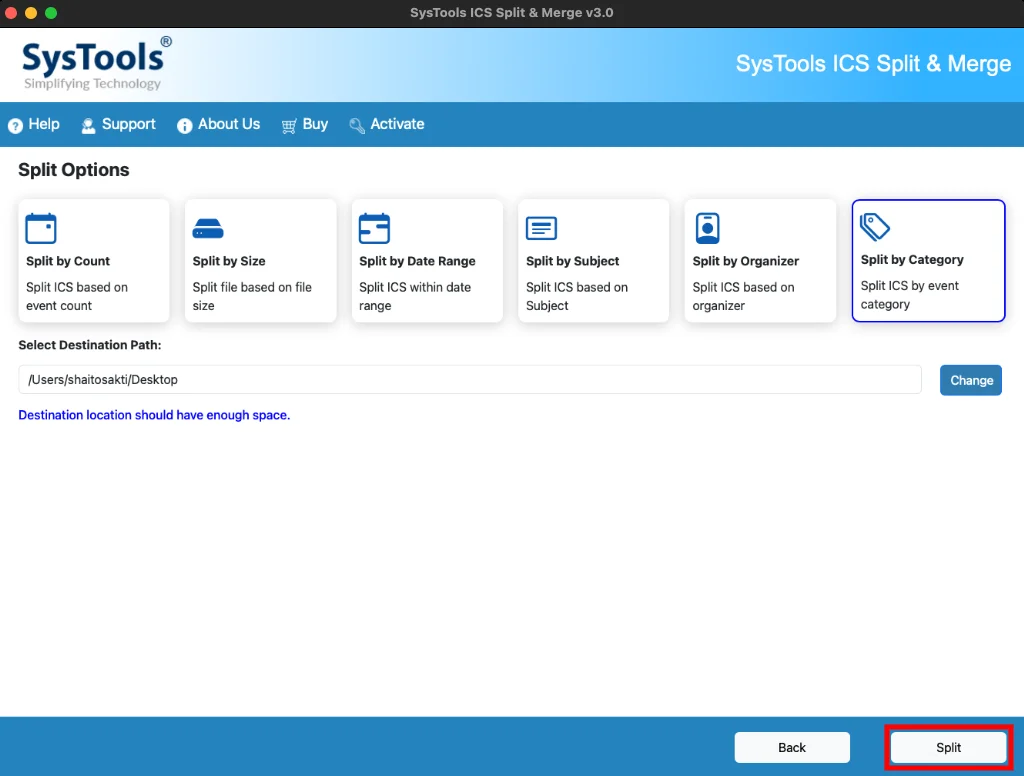Click "Split ICS based on organizer" description
The image size is (1024, 776).
pyautogui.click(x=743, y=296)
